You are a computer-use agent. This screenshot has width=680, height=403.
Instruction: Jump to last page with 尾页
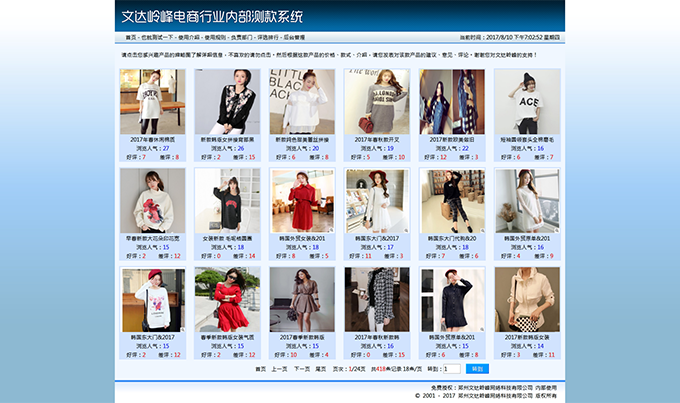(x=321, y=369)
